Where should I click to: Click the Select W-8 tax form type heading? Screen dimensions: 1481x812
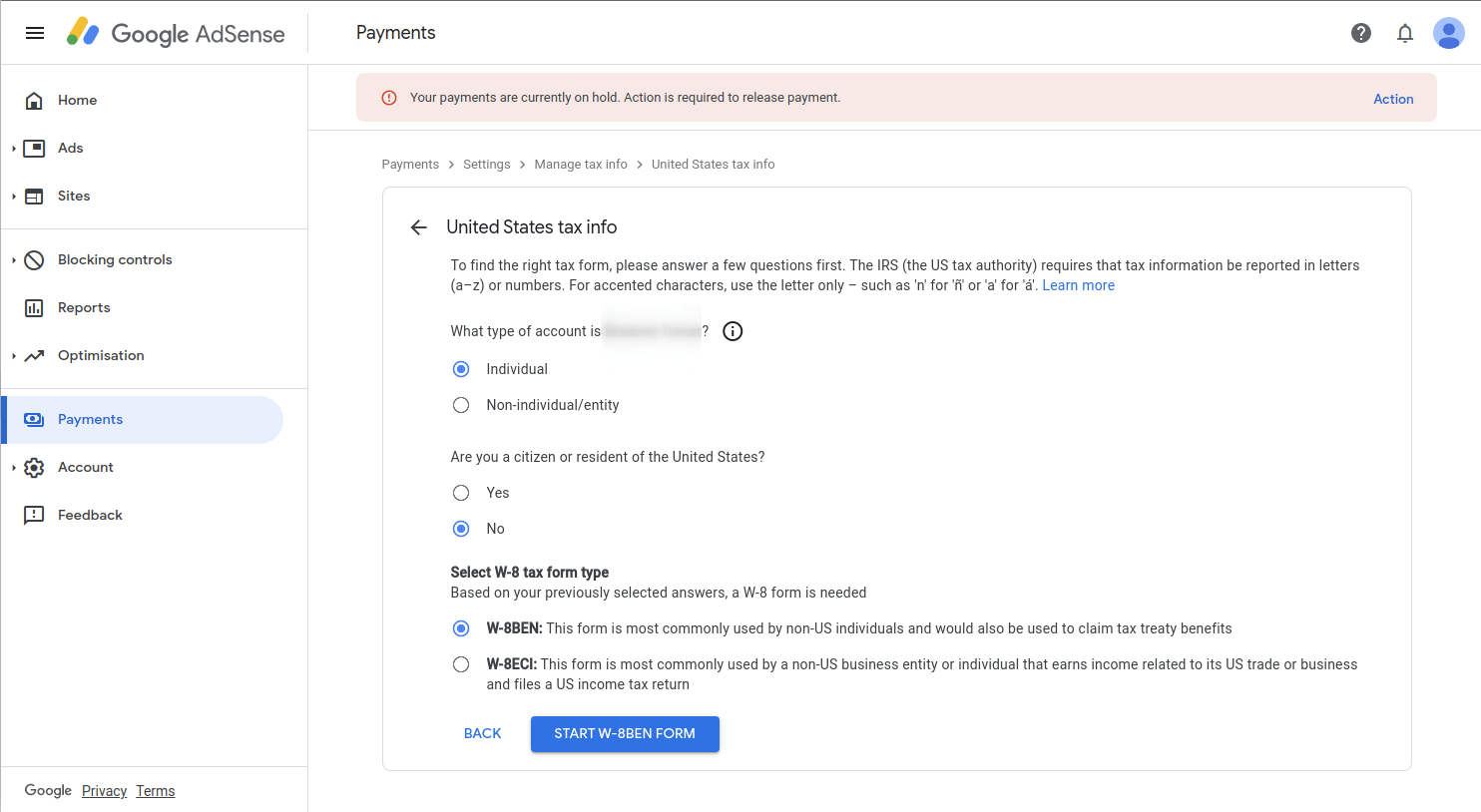point(530,573)
